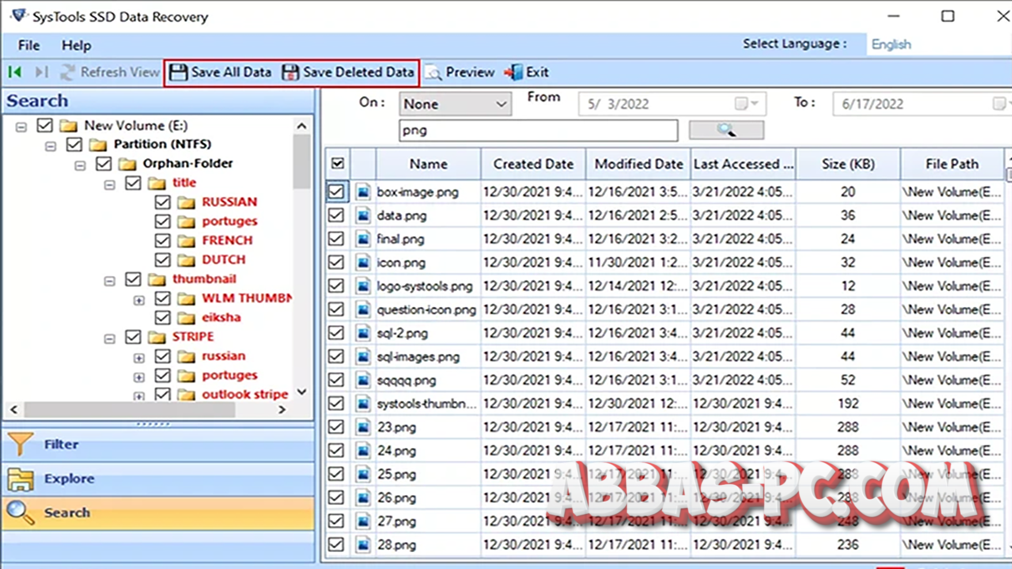Go to first item navigation arrow

coord(15,72)
